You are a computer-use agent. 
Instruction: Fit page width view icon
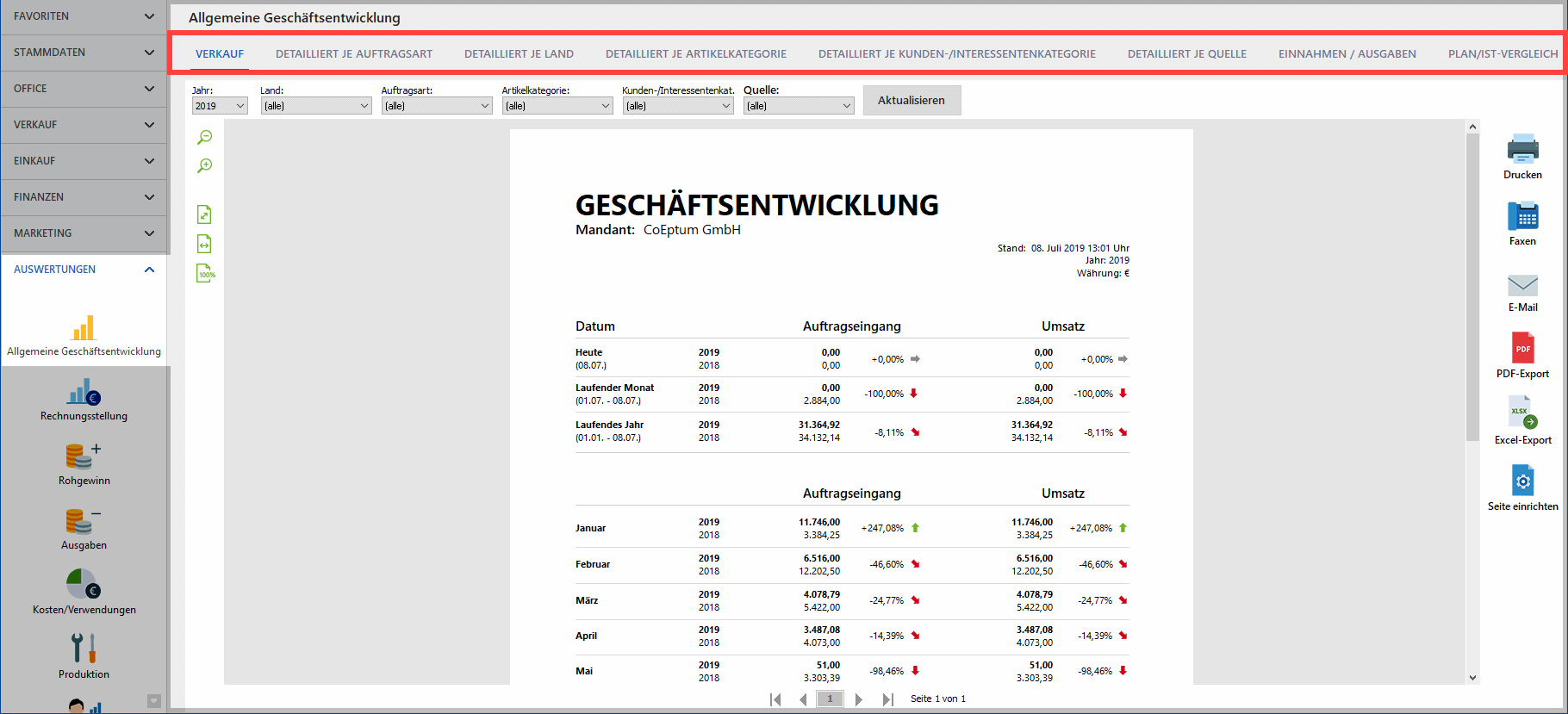coord(204,244)
